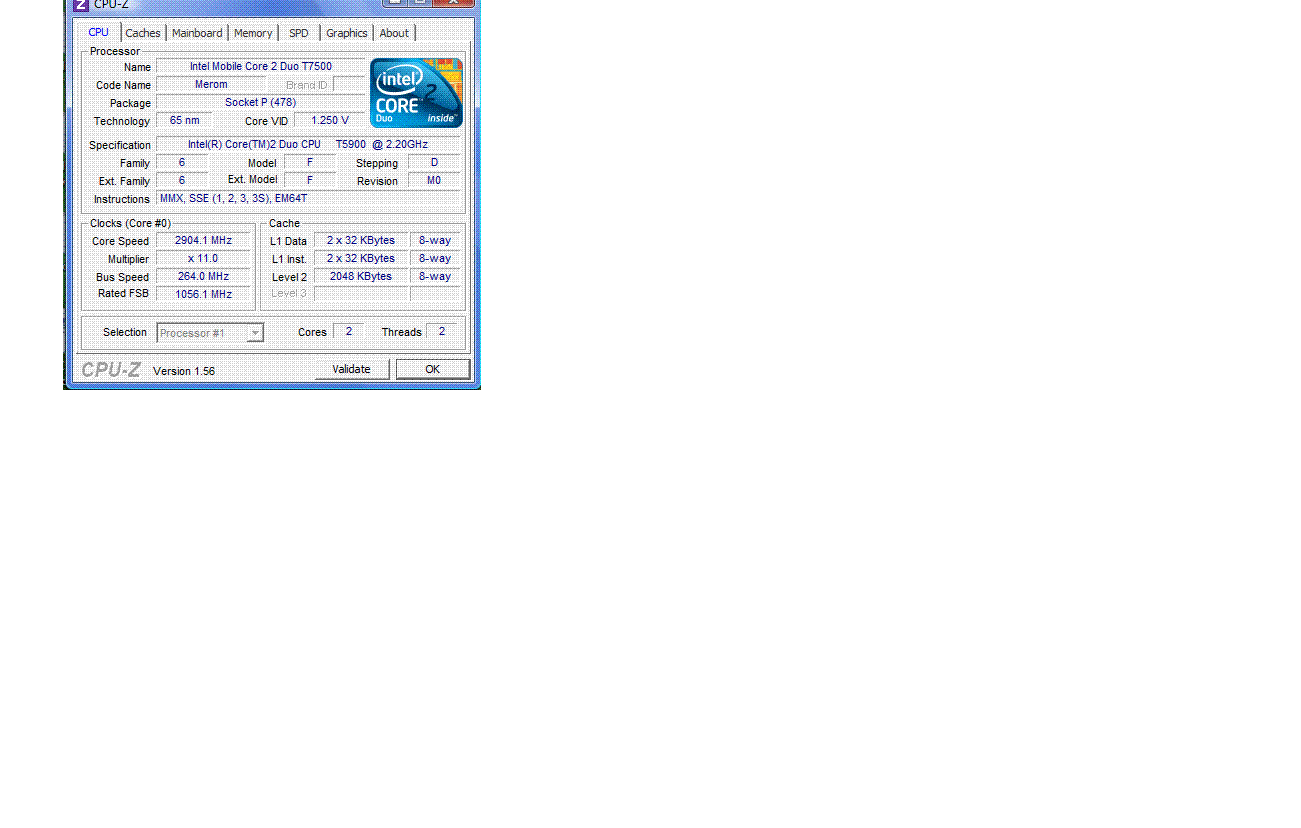Select the Cores count field

click(349, 332)
